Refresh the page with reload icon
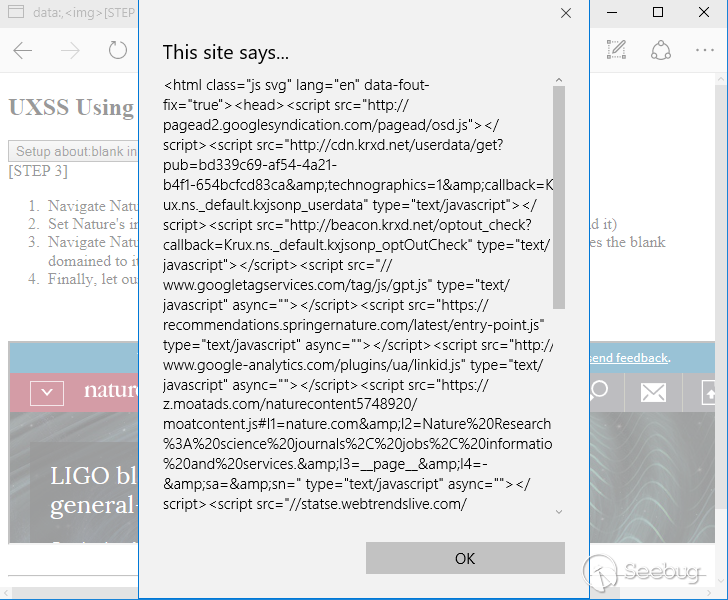 click(x=117, y=50)
